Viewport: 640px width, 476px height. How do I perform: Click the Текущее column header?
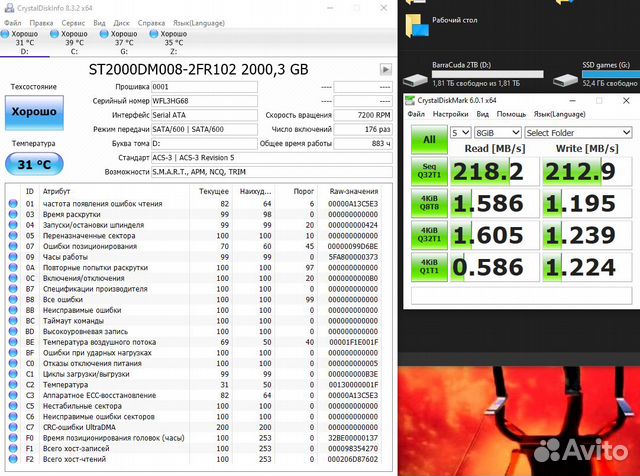click(213, 191)
